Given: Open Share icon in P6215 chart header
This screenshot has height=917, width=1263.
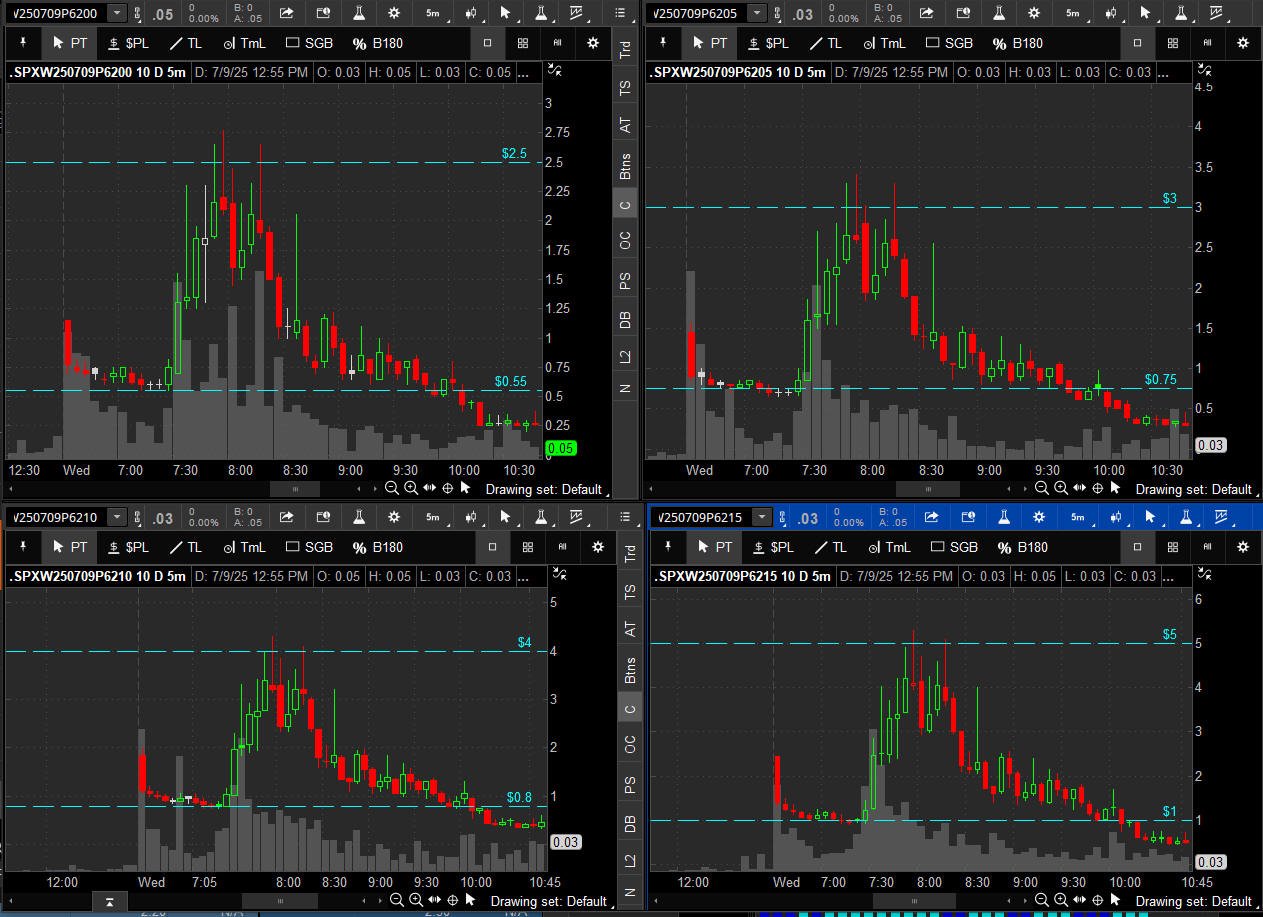Looking at the screenshot, I should (x=932, y=517).
